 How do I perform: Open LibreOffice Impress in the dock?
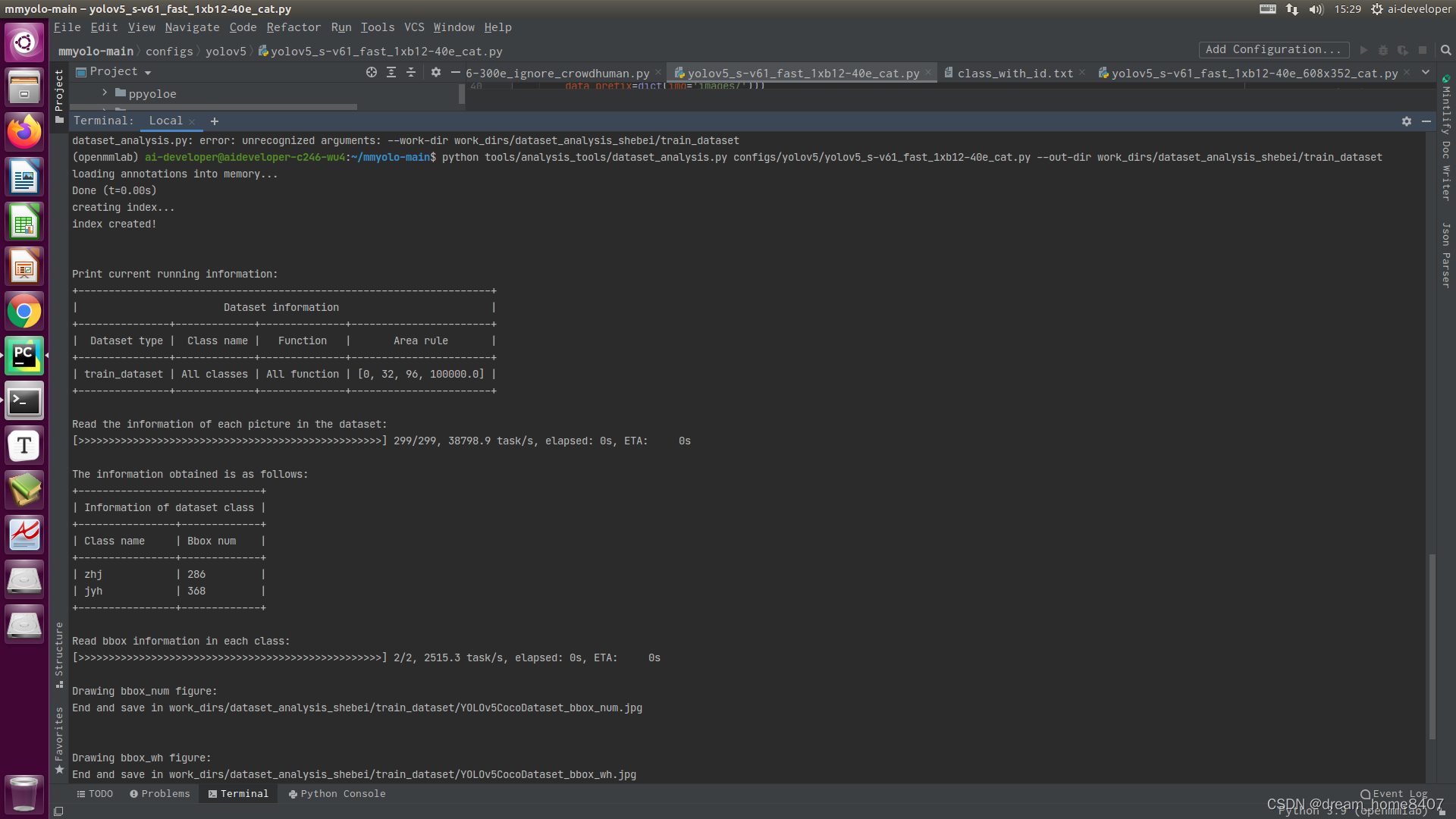point(24,266)
